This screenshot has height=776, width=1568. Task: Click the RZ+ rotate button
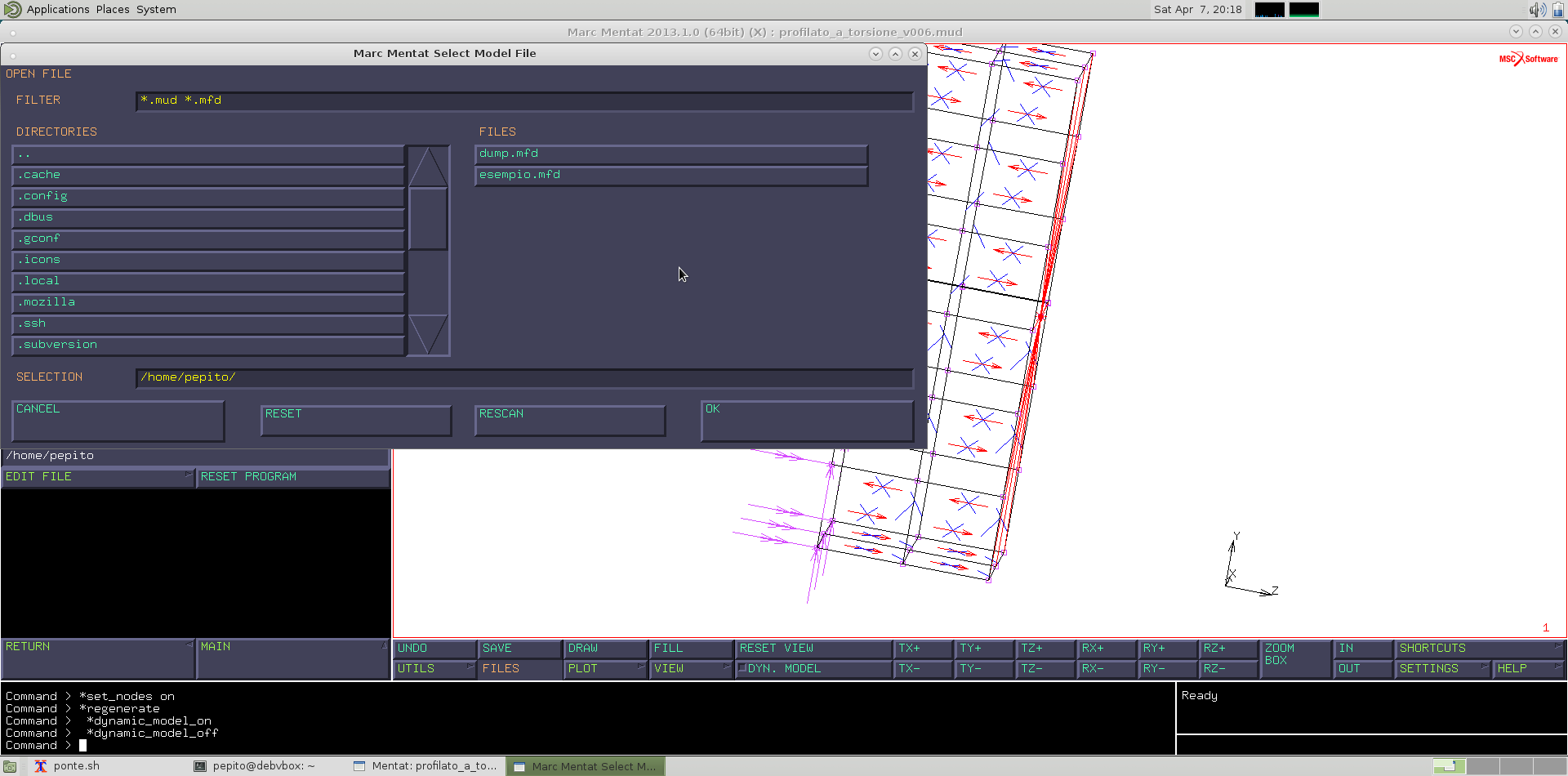(1229, 649)
